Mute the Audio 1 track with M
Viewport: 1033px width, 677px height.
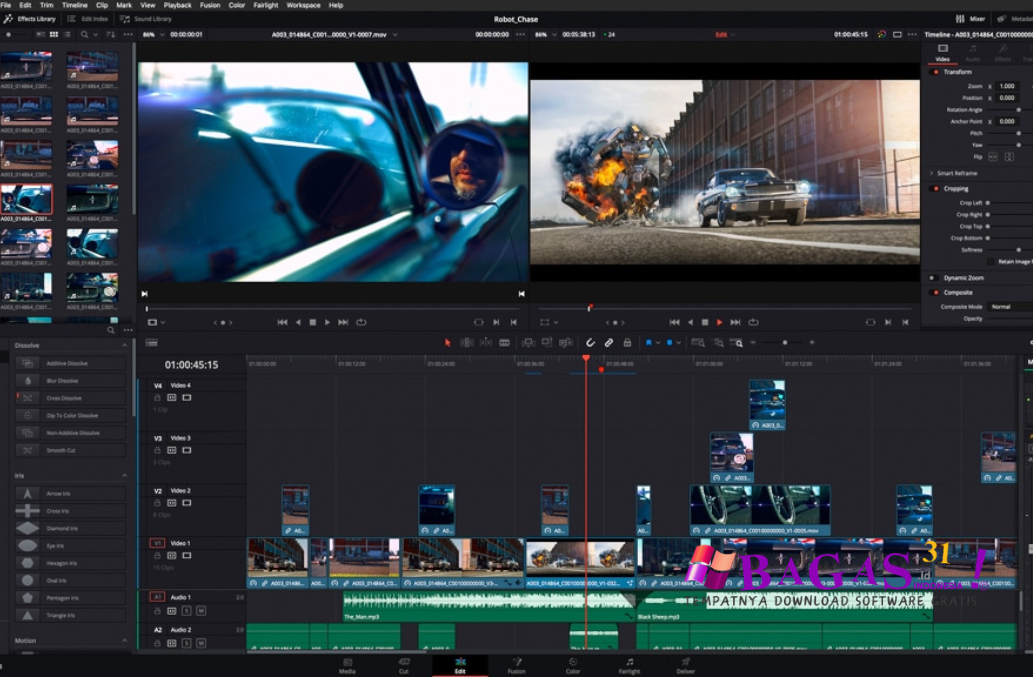point(201,611)
